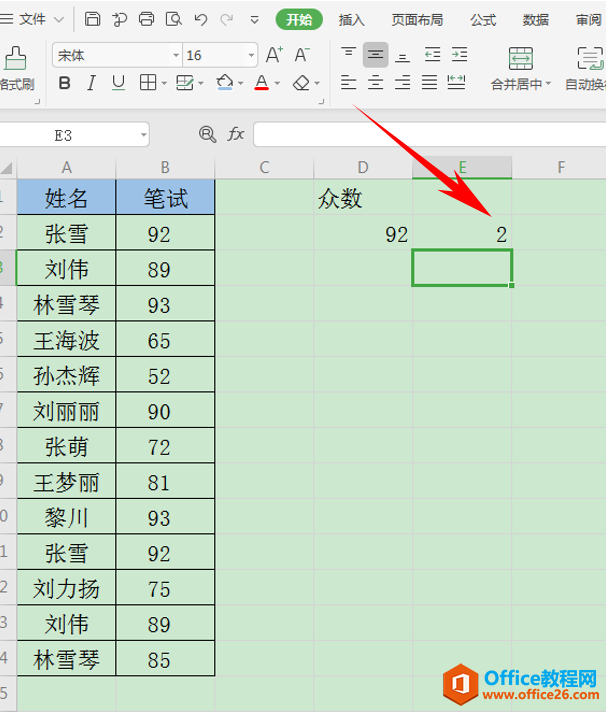Switch to the 插入 tab
Viewport: 606px width, 712px height.
point(351,20)
